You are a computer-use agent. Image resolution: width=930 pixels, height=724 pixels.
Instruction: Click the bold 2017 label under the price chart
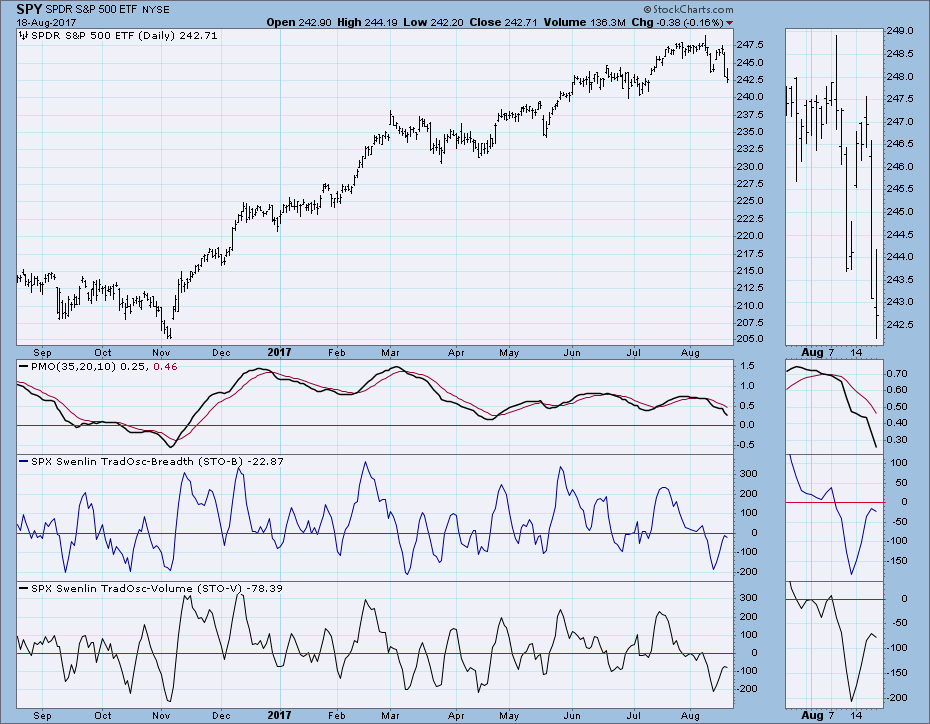point(279,352)
